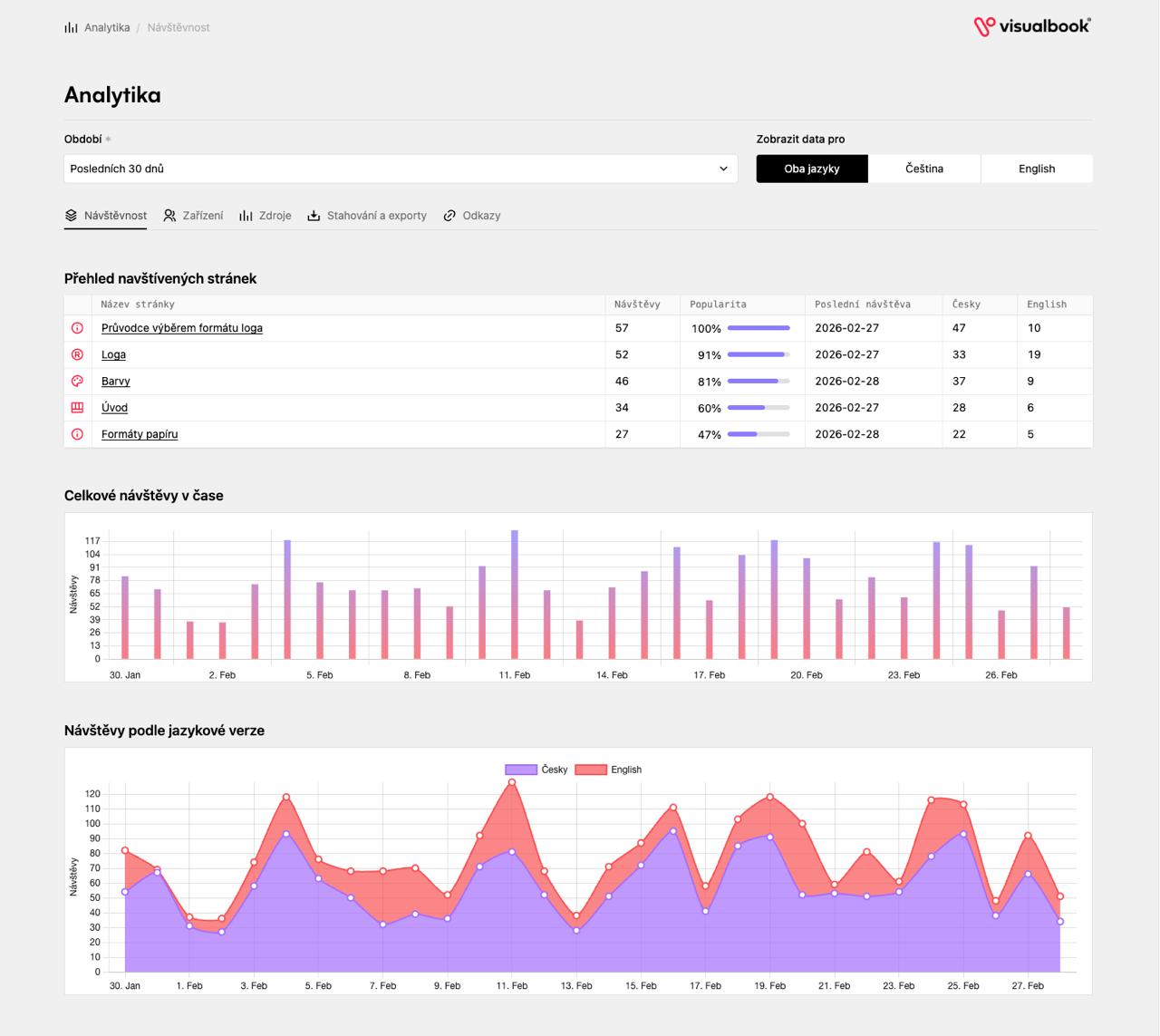The image size is (1160, 1036).
Task: Switch data to Čeština
Action: 924,169
